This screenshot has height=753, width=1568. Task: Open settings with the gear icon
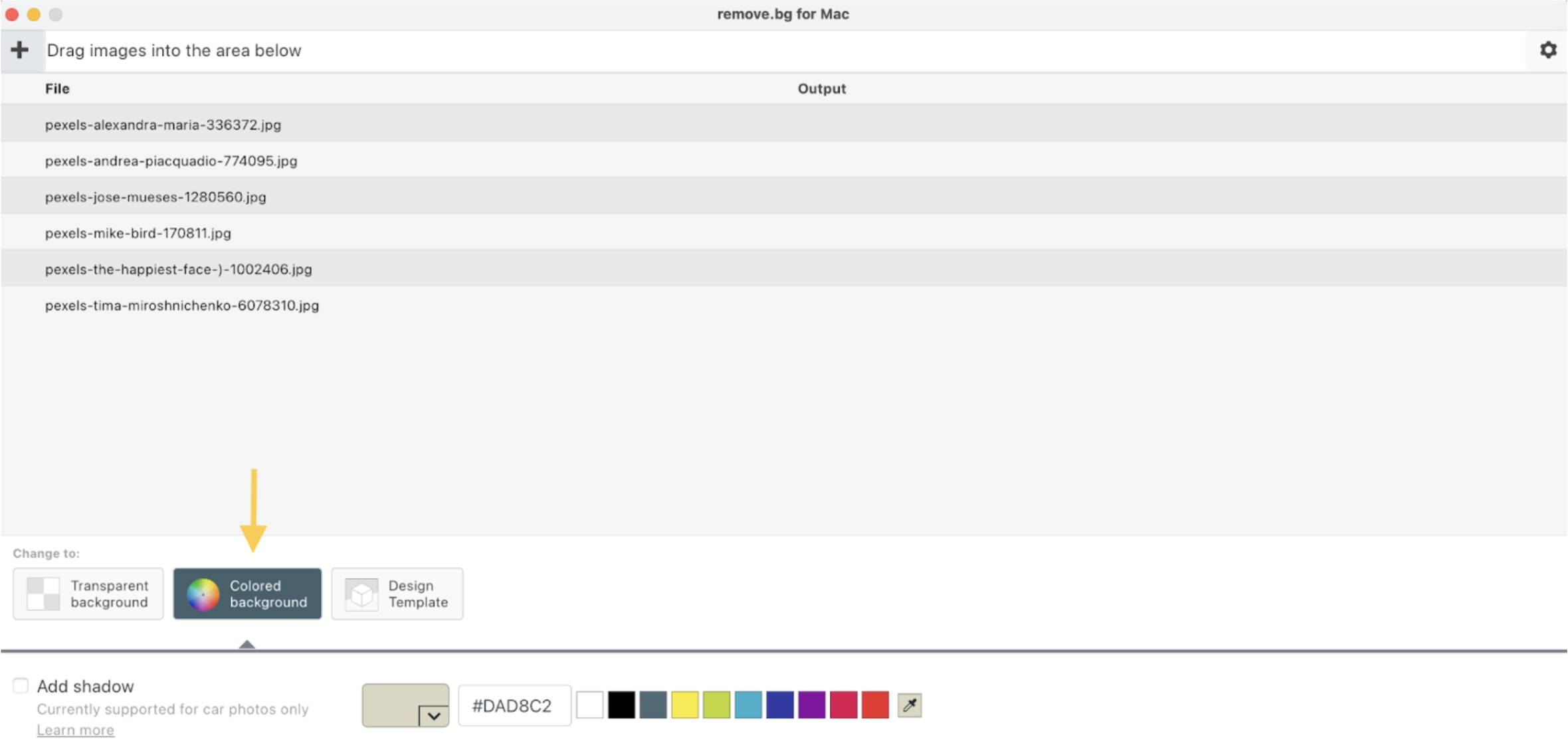click(1548, 50)
